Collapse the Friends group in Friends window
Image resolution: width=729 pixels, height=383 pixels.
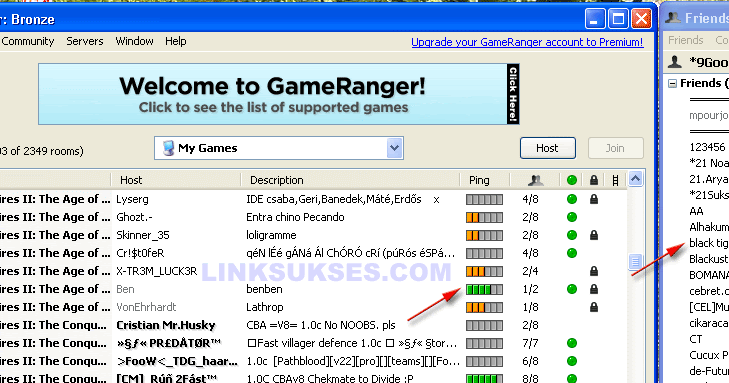pyautogui.click(x=672, y=84)
